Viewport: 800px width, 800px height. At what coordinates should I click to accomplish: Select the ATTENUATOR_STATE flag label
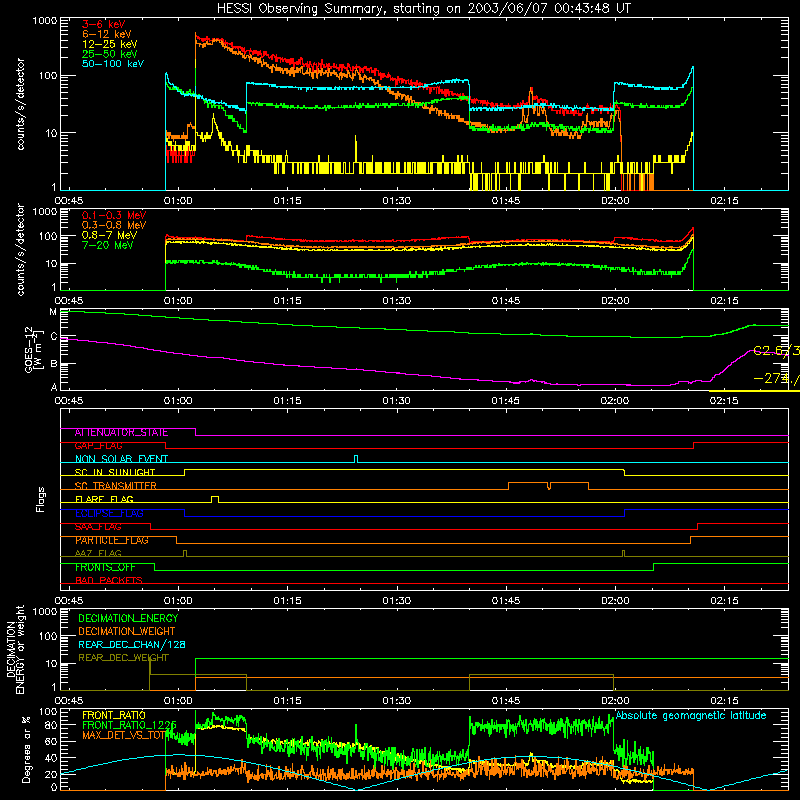pyautogui.click(x=121, y=433)
